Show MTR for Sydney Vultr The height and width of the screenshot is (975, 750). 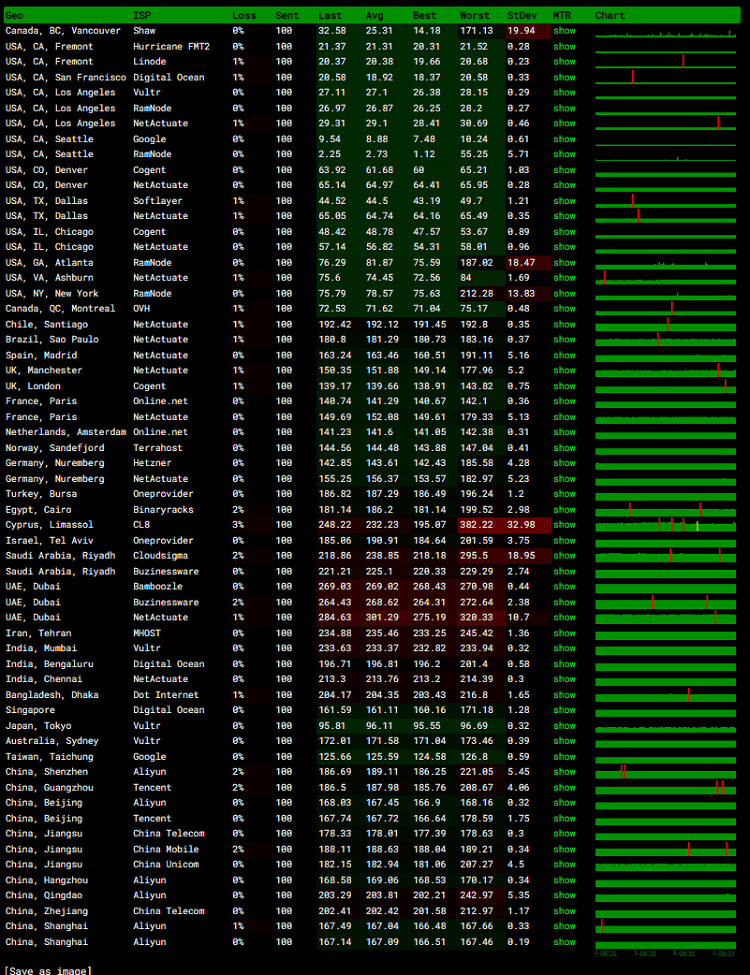(x=564, y=741)
